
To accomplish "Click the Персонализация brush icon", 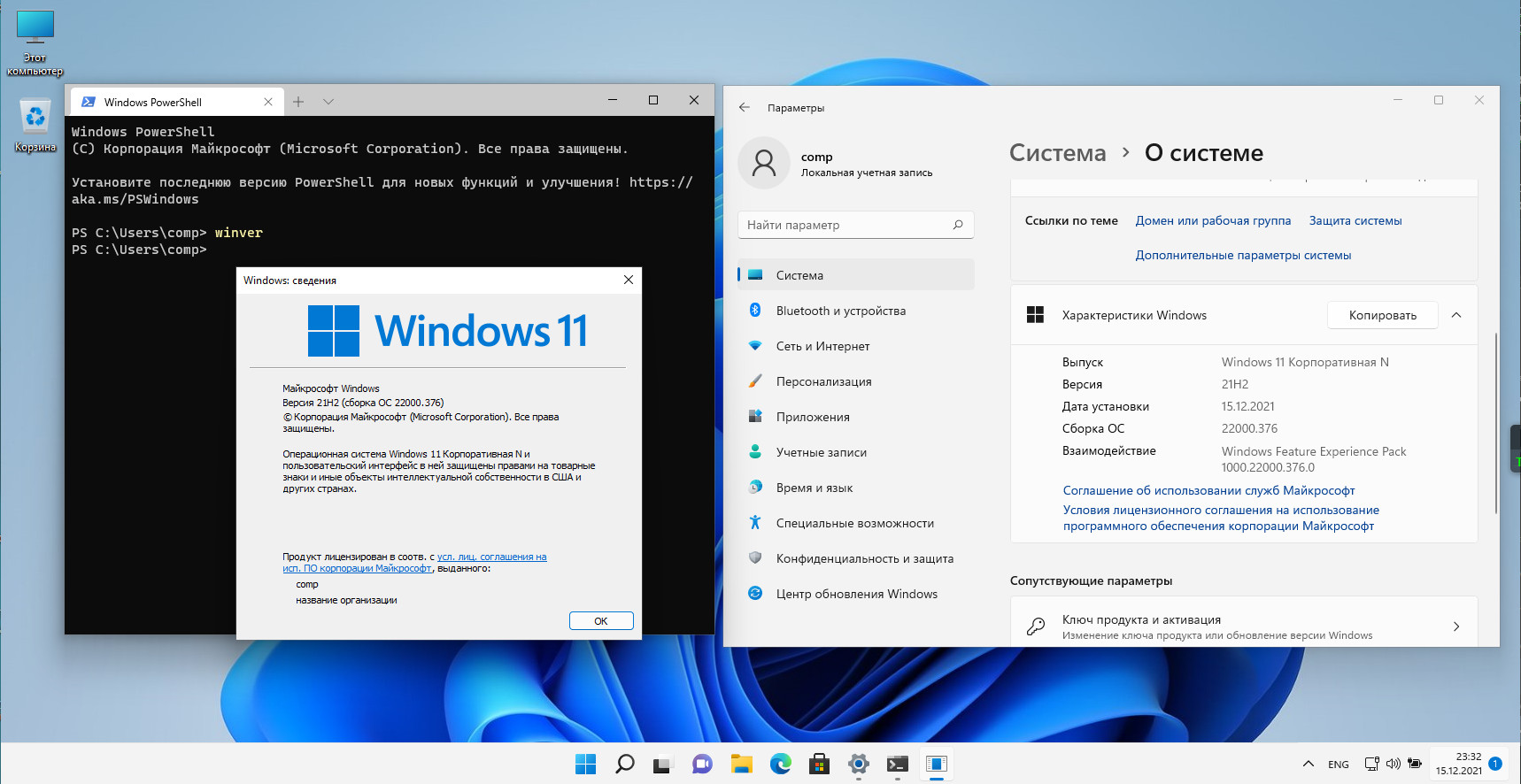I will click(755, 380).
